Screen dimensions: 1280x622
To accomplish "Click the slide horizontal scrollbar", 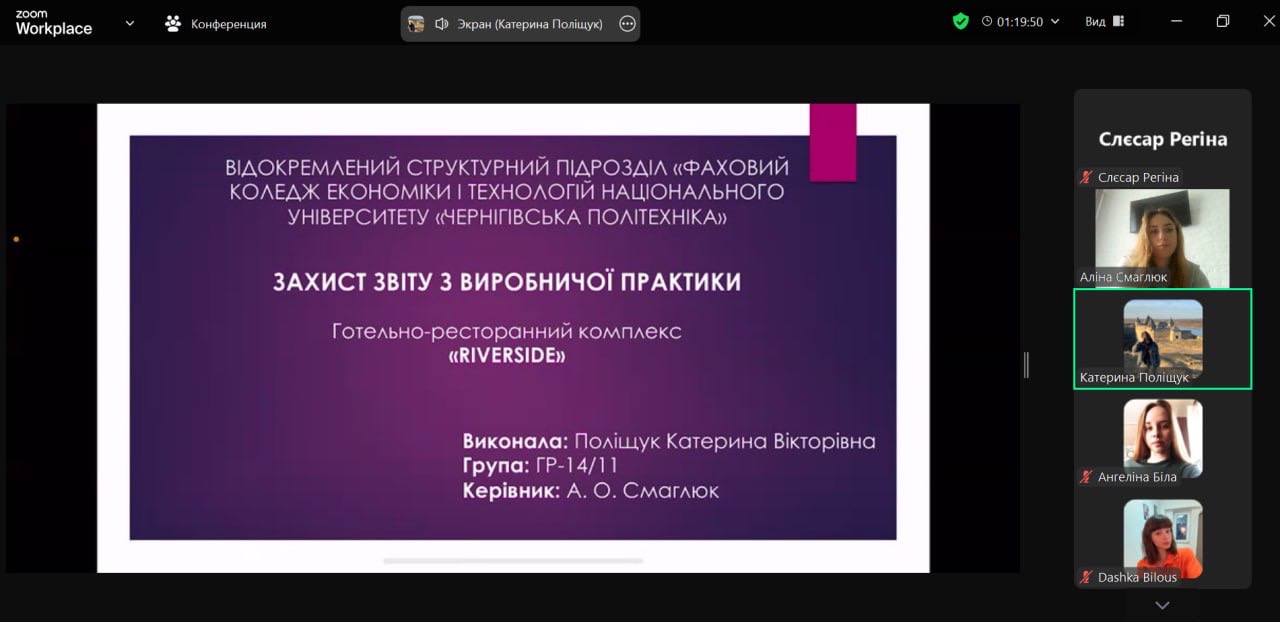I will (513, 561).
